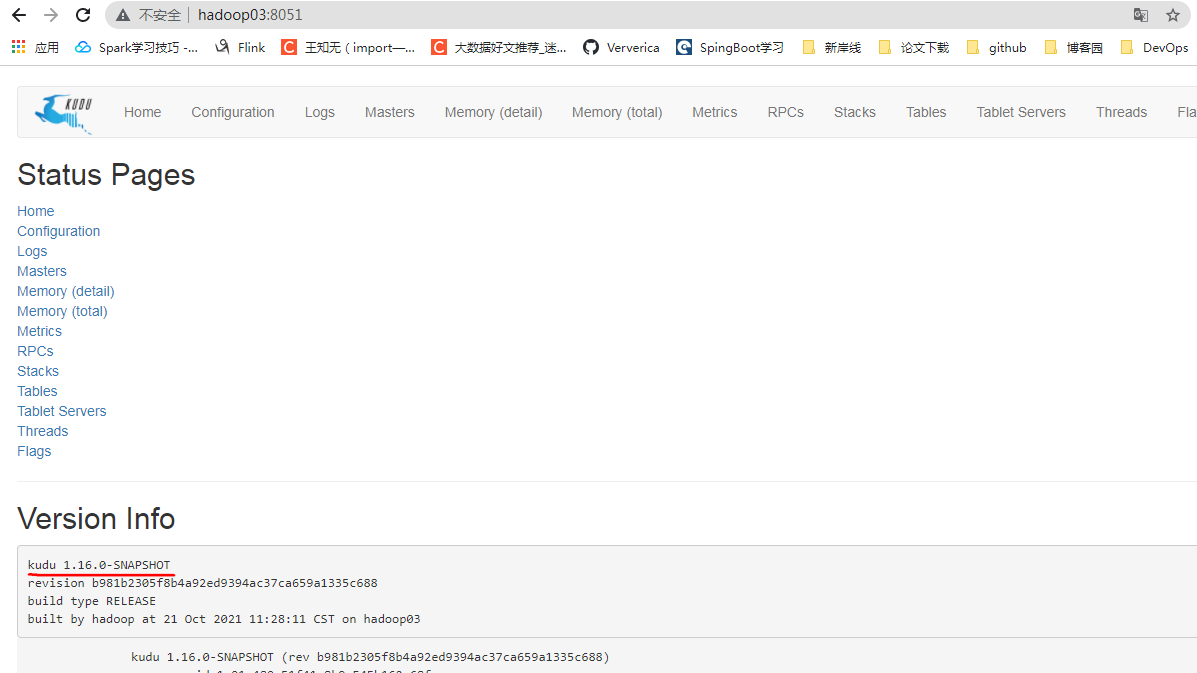Open the Stacks link under Status Pages

38,371
